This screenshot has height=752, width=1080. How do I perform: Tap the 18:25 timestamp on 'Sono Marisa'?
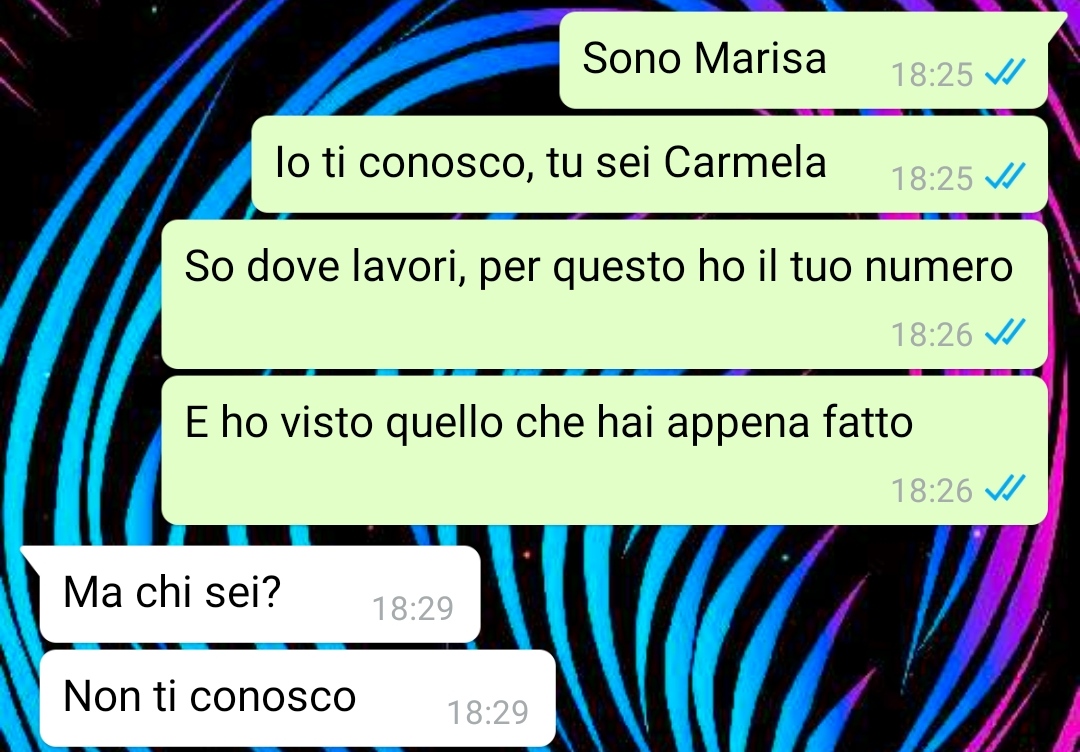pos(931,75)
